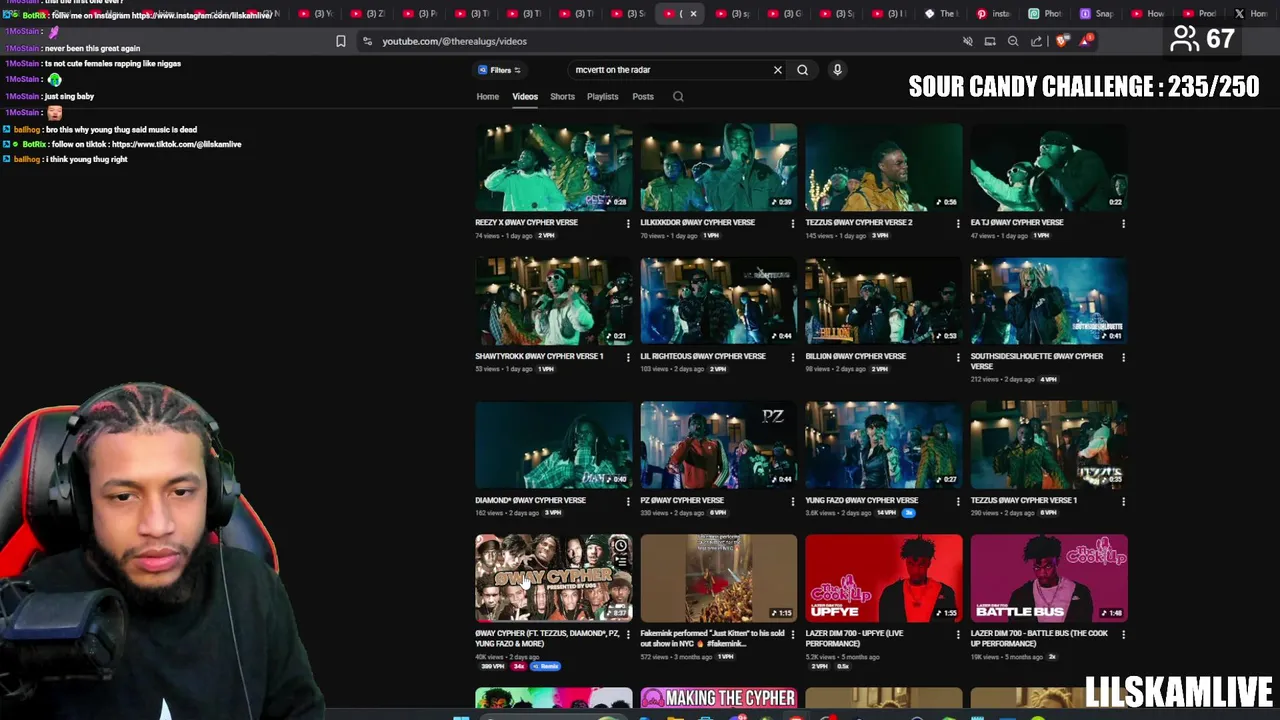The width and height of the screenshot is (1280, 720).
Task: Open the Posts tab
Action: coord(643,97)
